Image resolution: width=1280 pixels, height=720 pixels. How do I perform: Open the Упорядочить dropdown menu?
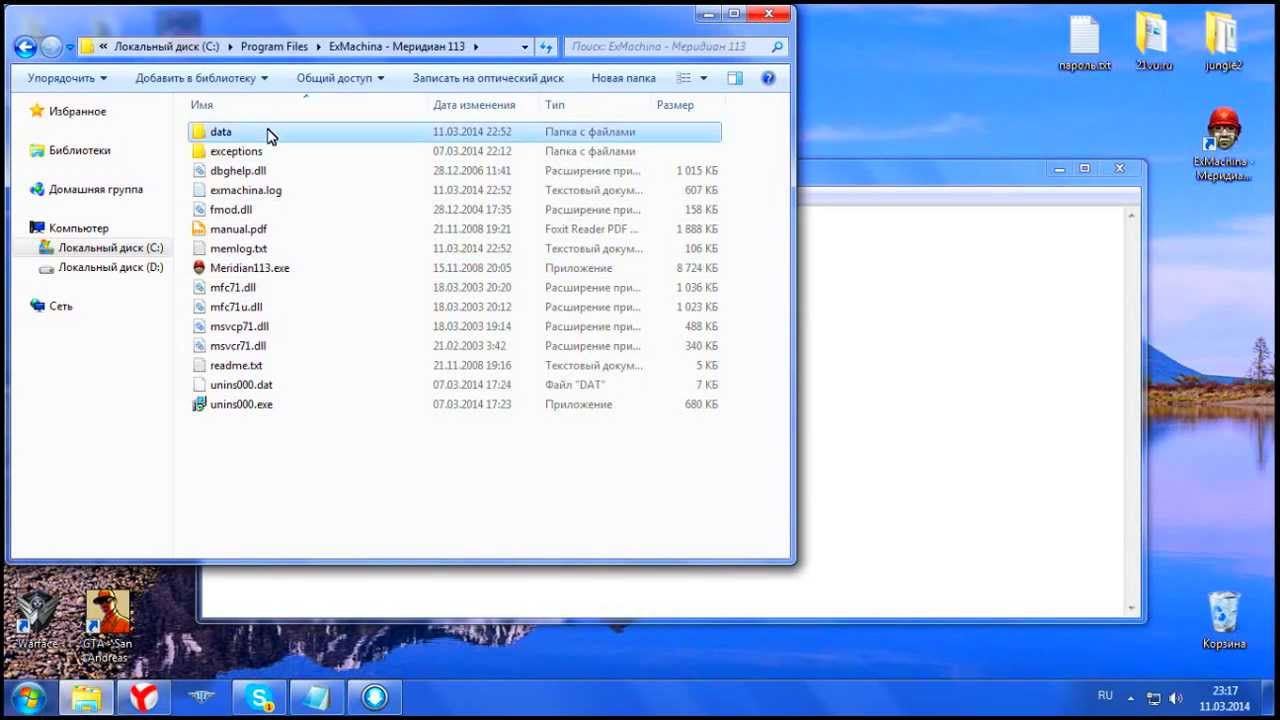[x=67, y=78]
